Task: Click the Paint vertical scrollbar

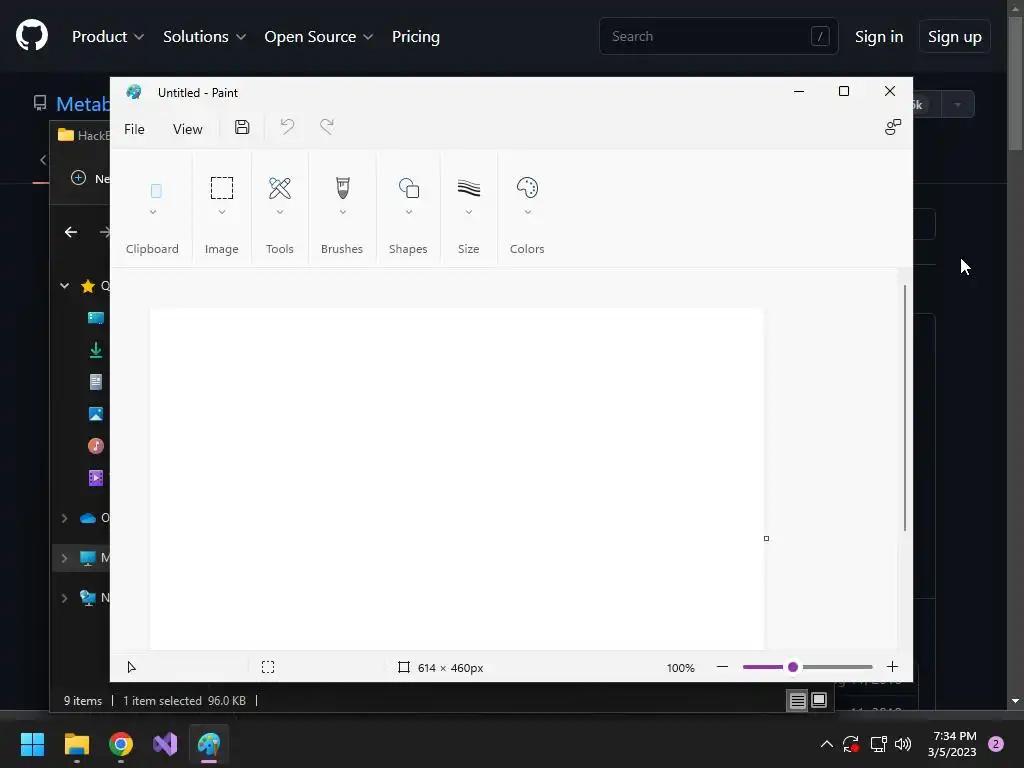Action: point(904,408)
